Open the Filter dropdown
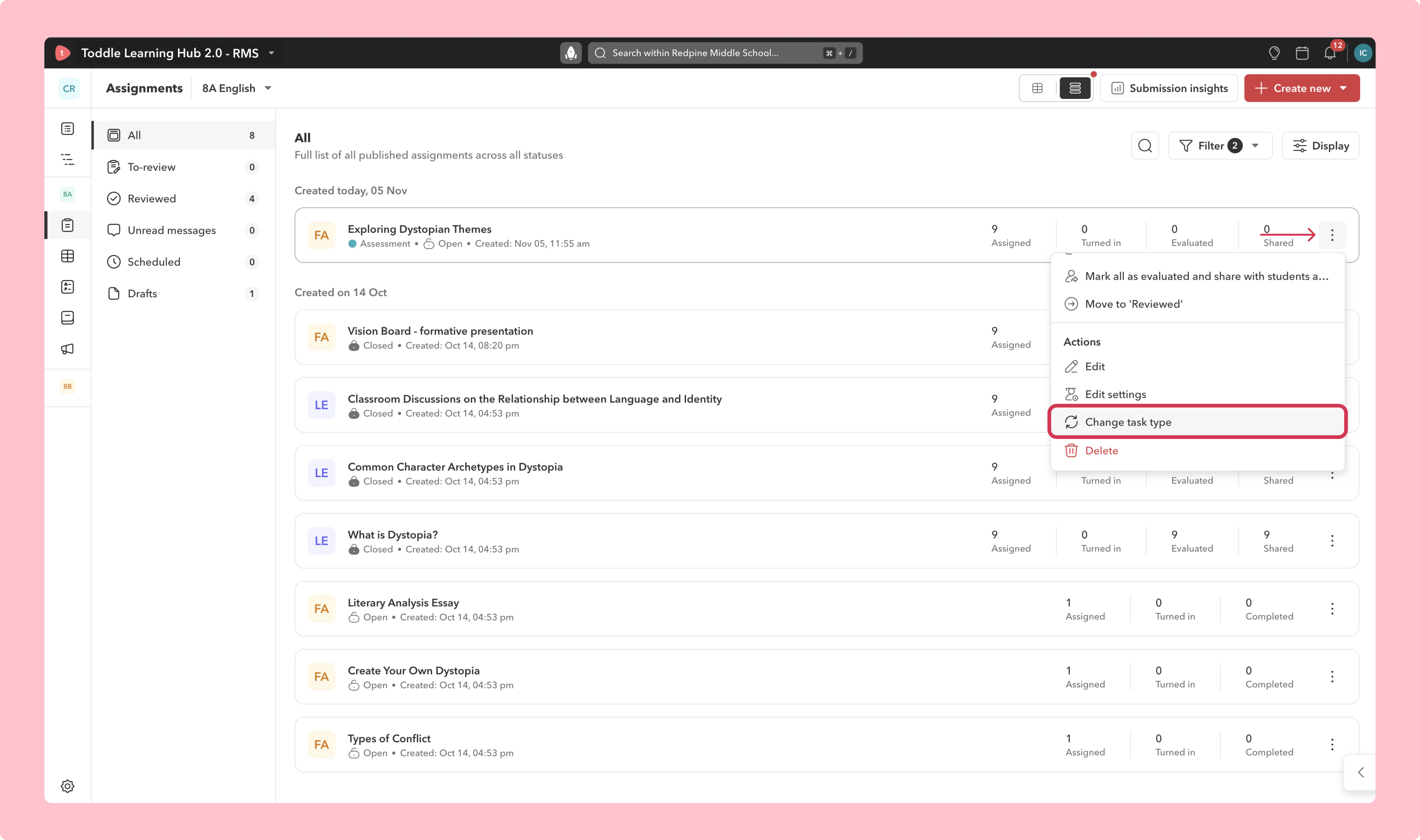Viewport: 1420px width, 840px height. pos(1220,146)
